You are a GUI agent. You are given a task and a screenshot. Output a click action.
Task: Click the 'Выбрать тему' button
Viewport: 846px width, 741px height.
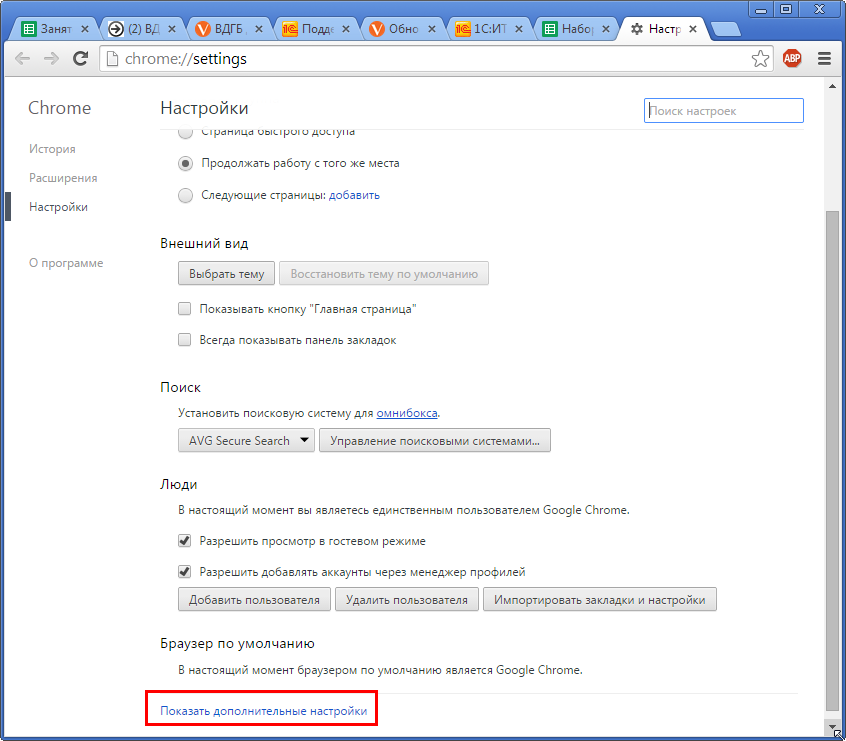pyautogui.click(x=227, y=274)
